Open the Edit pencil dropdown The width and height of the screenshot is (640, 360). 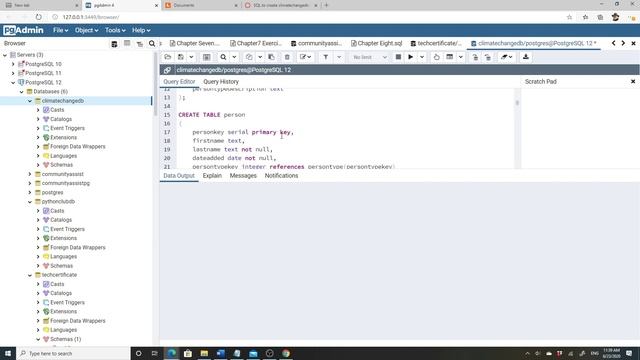point(305,57)
